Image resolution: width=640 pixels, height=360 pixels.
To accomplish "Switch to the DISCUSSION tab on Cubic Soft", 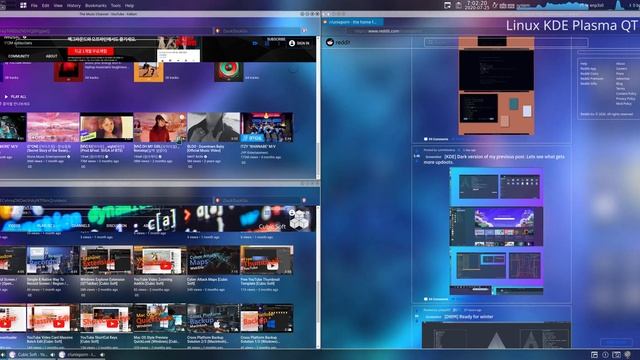I will [x=116, y=226].
